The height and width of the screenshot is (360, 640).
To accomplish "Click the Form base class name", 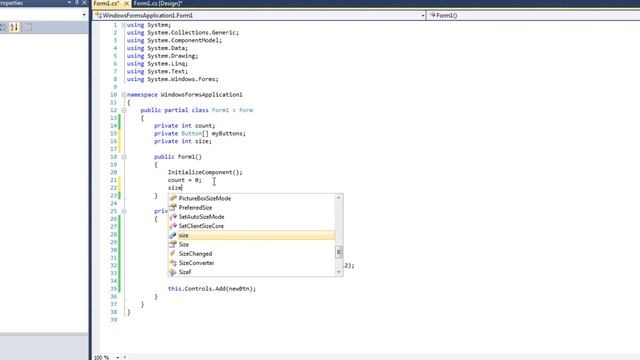I will click(246, 110).
